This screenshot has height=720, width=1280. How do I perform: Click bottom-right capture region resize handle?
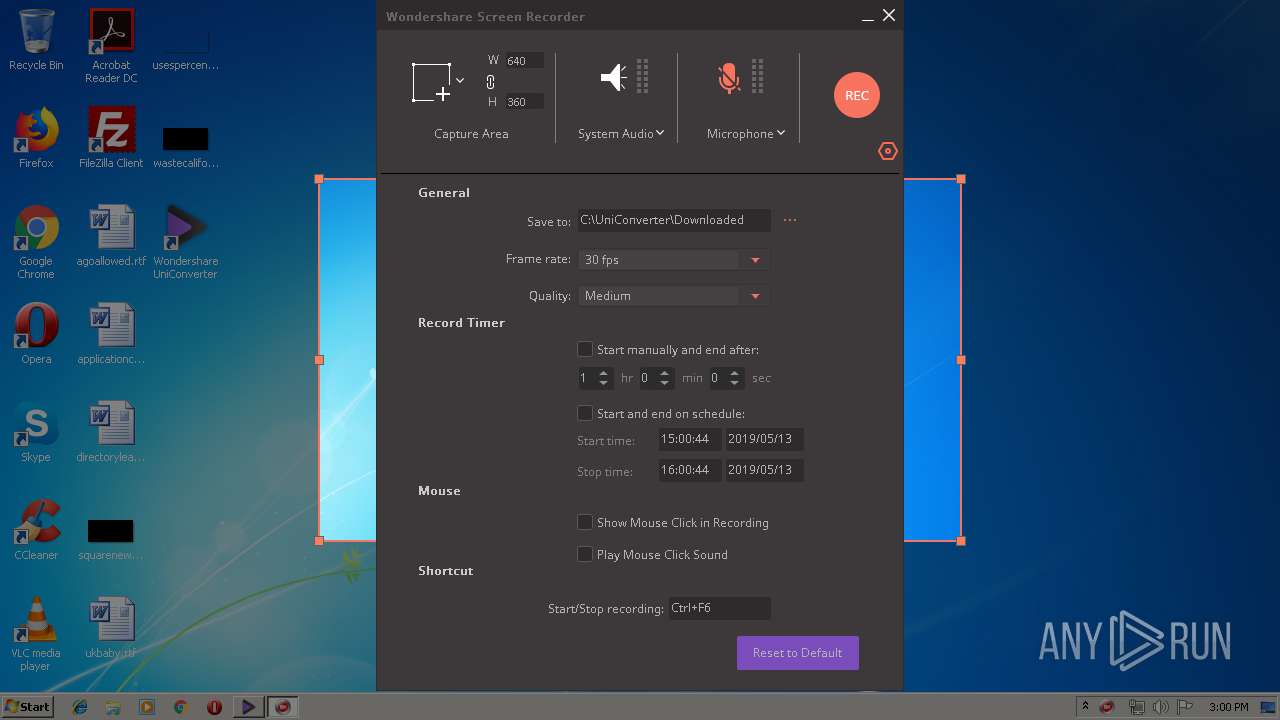pyautogui.click(x=961, y=541)
